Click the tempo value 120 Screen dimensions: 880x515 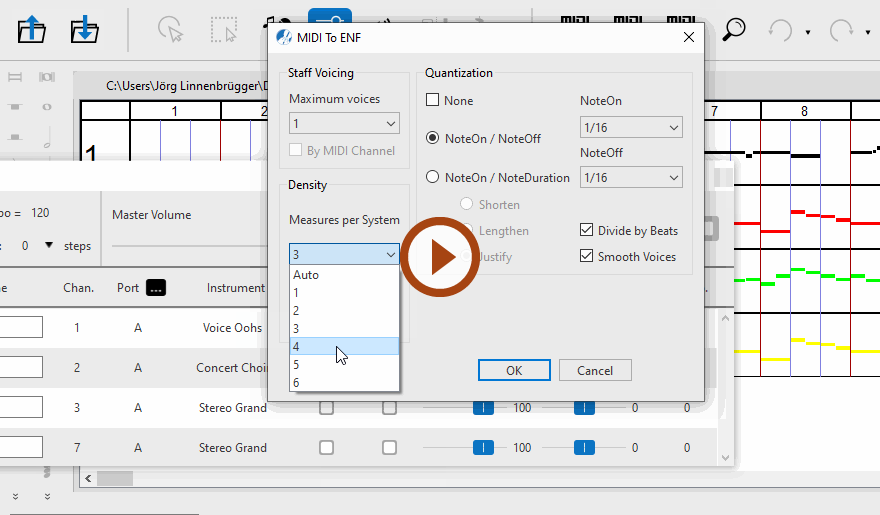click(40, 213)
